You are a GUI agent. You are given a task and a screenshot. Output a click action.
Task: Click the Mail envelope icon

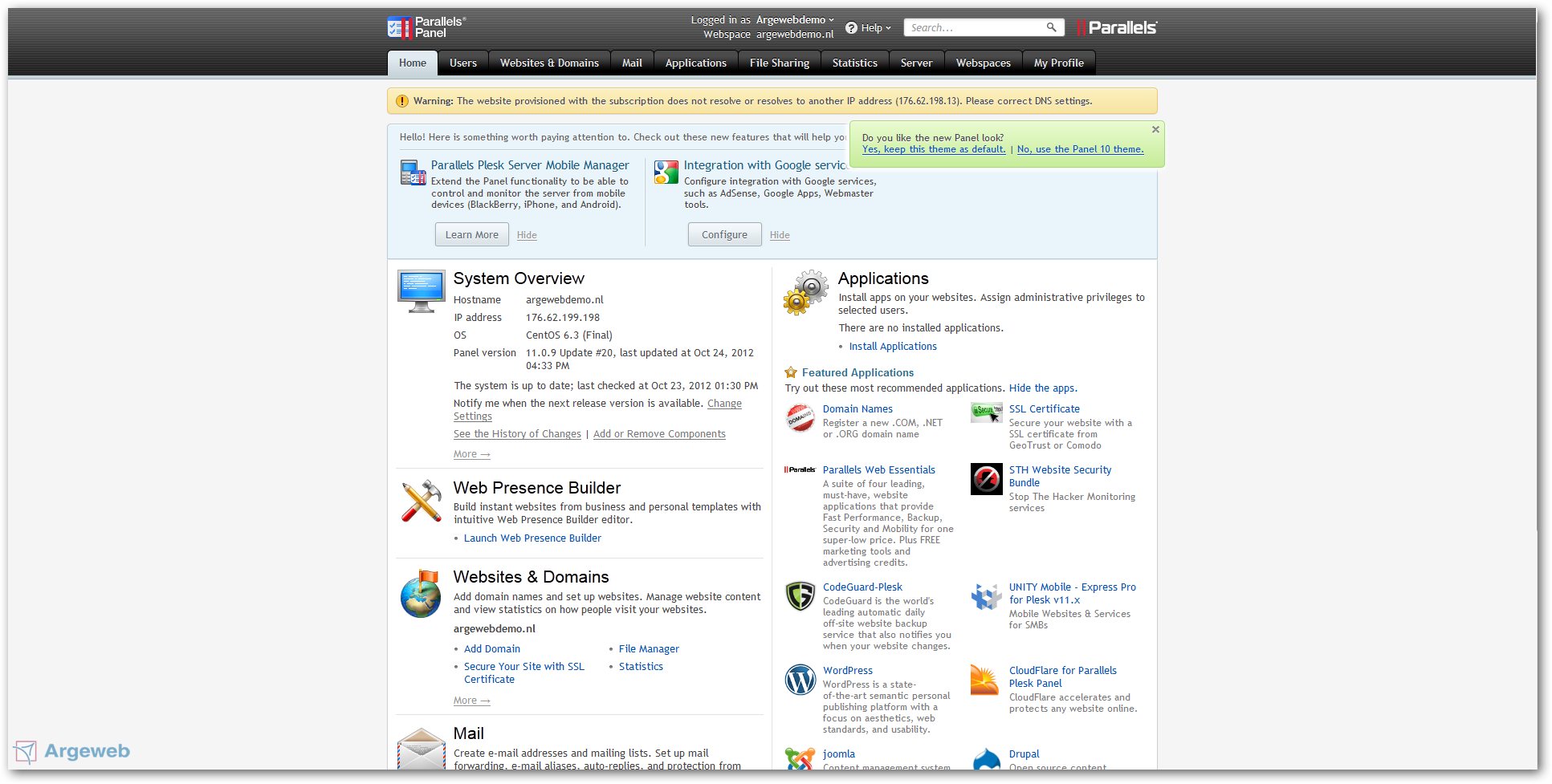coord(421,748)
